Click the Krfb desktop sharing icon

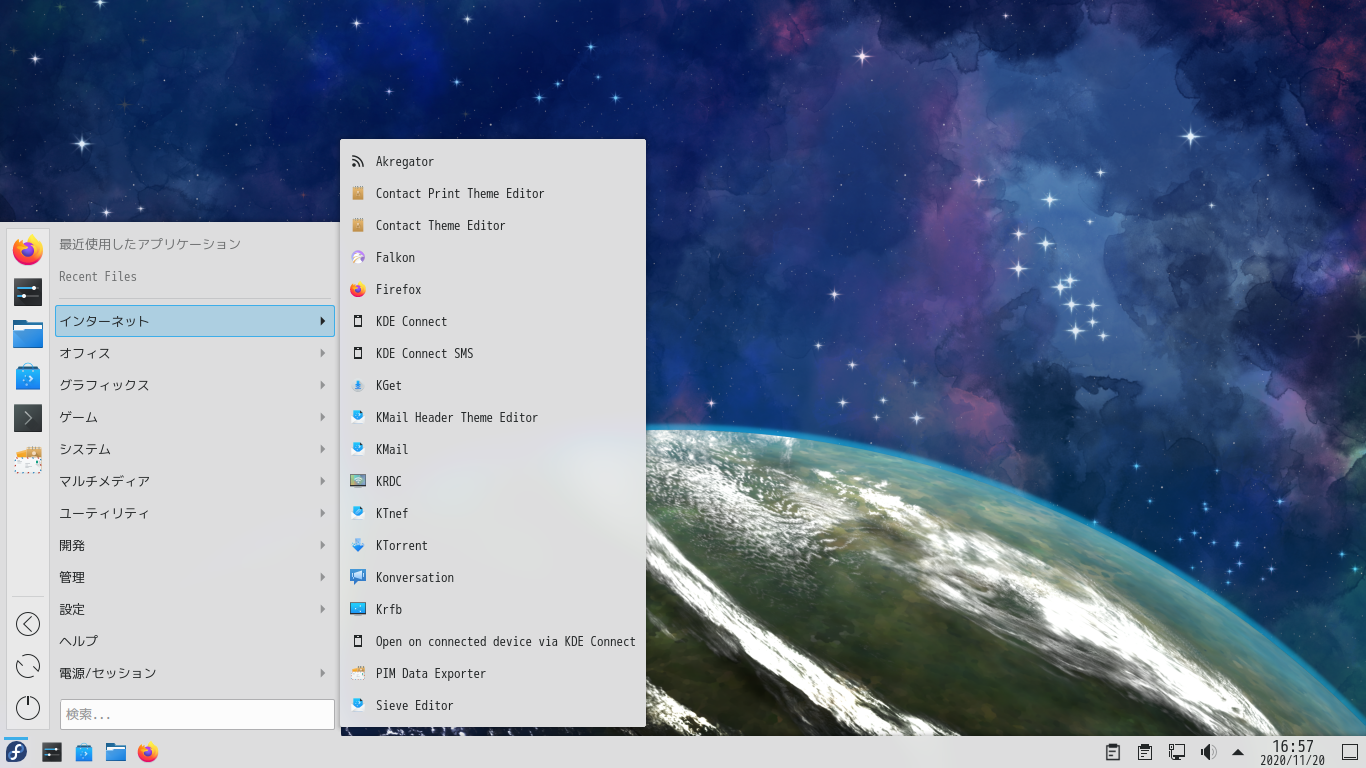point(358,609)
